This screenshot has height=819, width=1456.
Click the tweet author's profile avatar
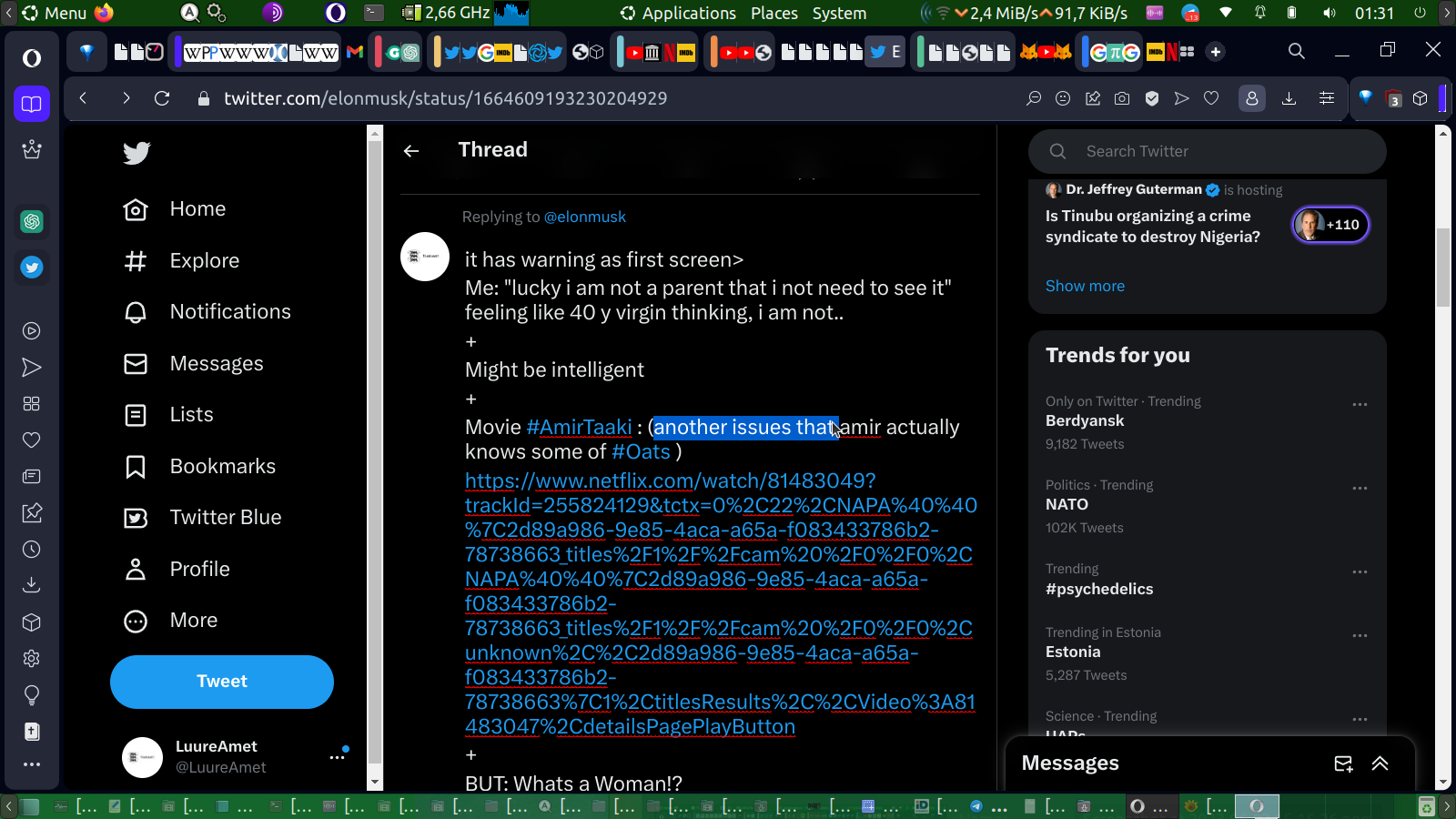[425, 257]
